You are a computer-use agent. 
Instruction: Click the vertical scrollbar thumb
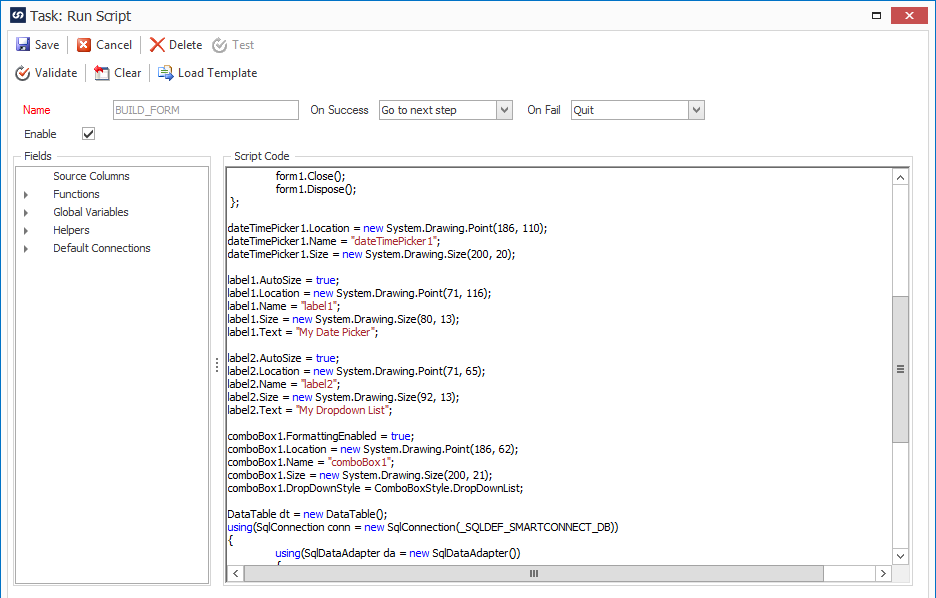tap(900, 369)
